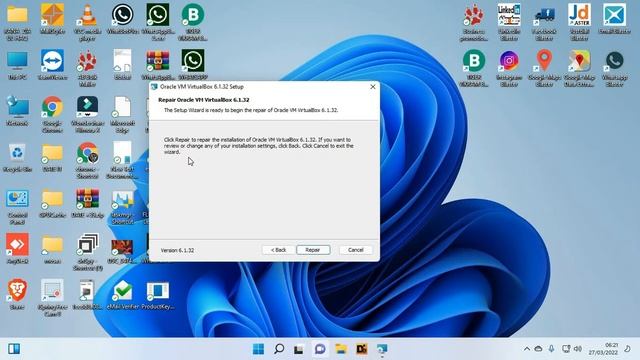Select the Control Panel desktop icon

click(x=17, y=199)
